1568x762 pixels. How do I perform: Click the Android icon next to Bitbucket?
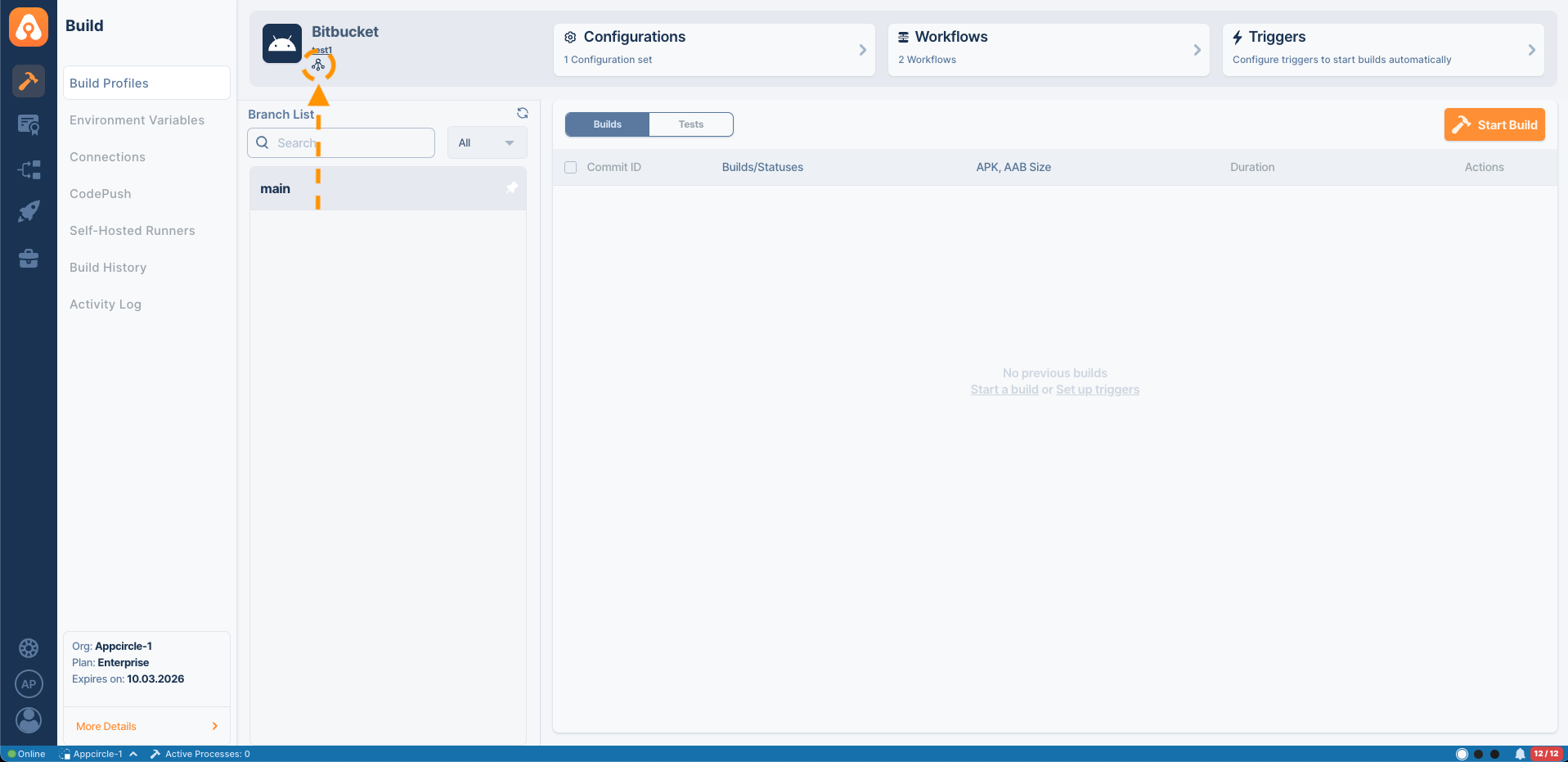281,43
